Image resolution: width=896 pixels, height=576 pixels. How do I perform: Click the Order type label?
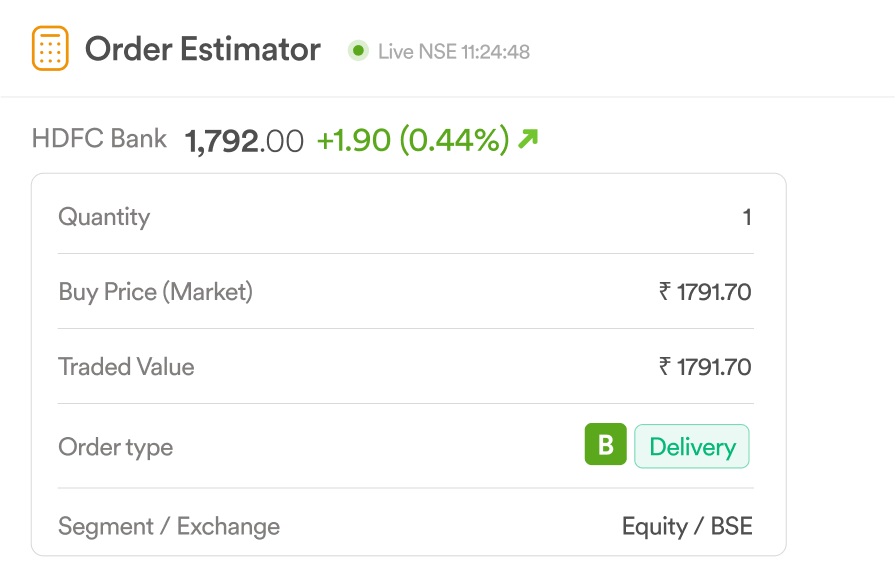click(x=115, y=447)
